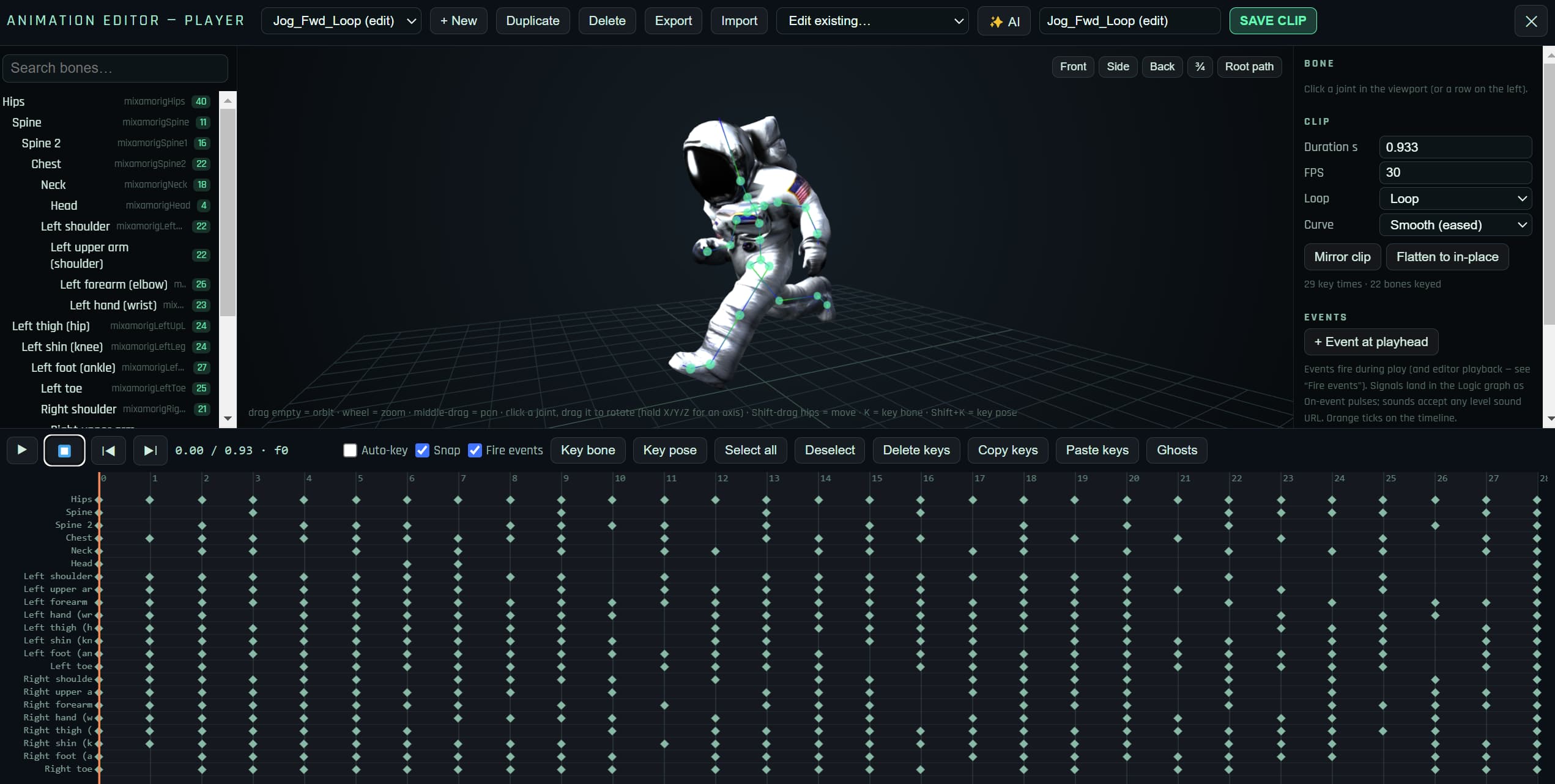This screenshot has width=1555, height=784.
Task: Click the Duration s input field
Action: [1455, 147]
